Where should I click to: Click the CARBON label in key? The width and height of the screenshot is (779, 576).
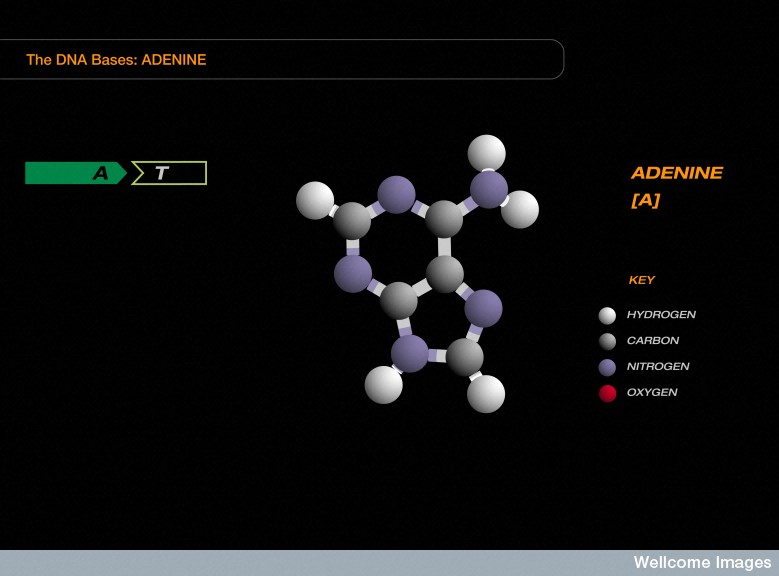click(x=653, y=340)
